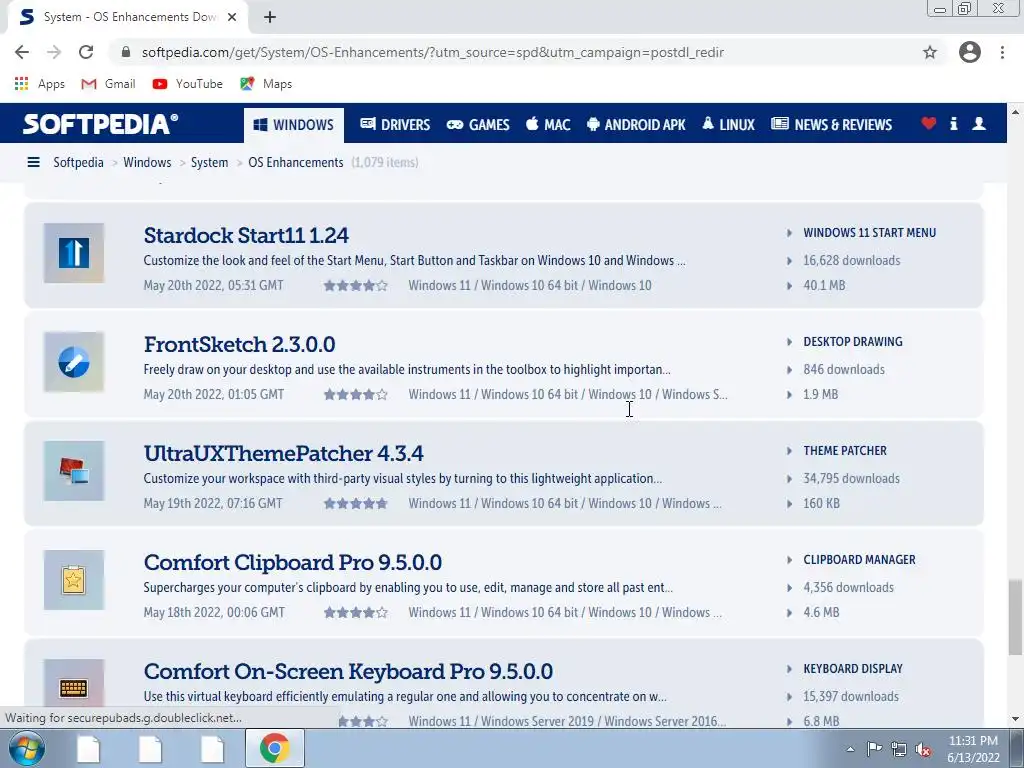Show hidden tray icons arrow
Viewport: 1024px width, 768px height.
point(850,749)
